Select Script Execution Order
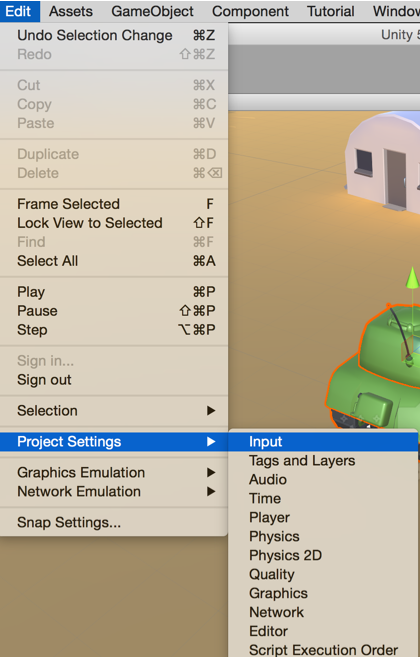 pos(323,649)
